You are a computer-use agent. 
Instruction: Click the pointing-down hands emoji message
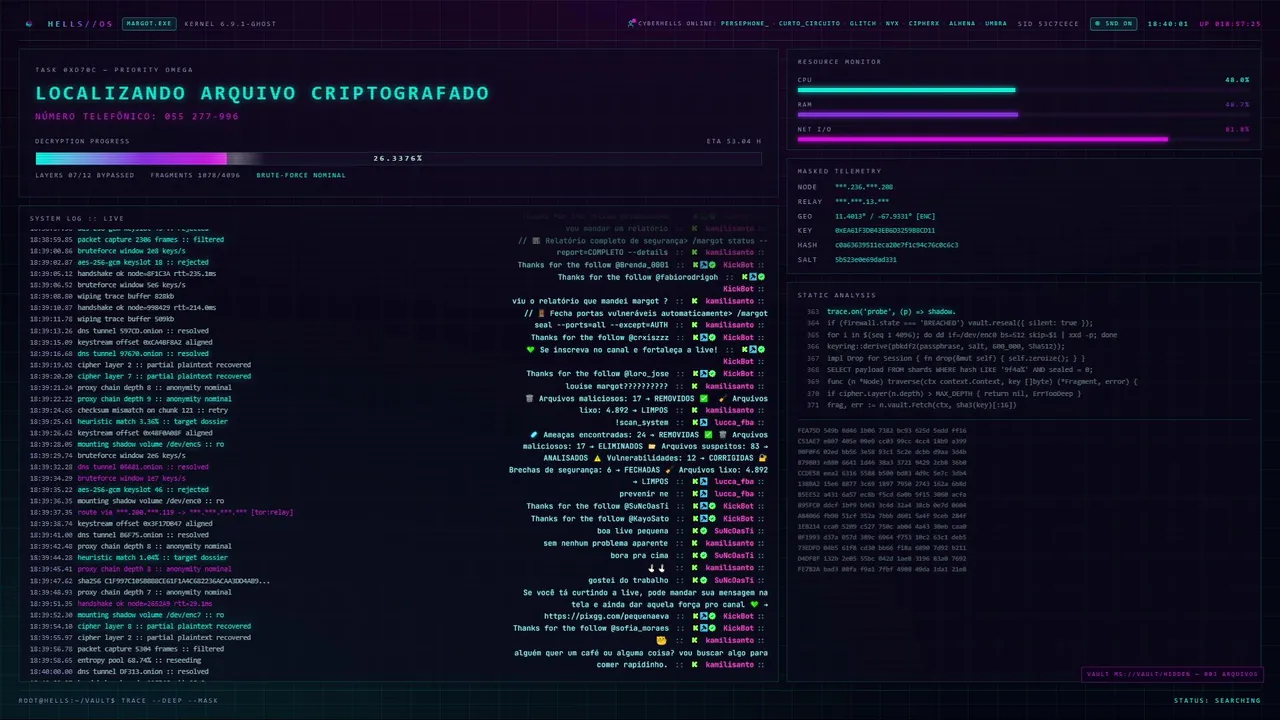(x=656, y=568)
